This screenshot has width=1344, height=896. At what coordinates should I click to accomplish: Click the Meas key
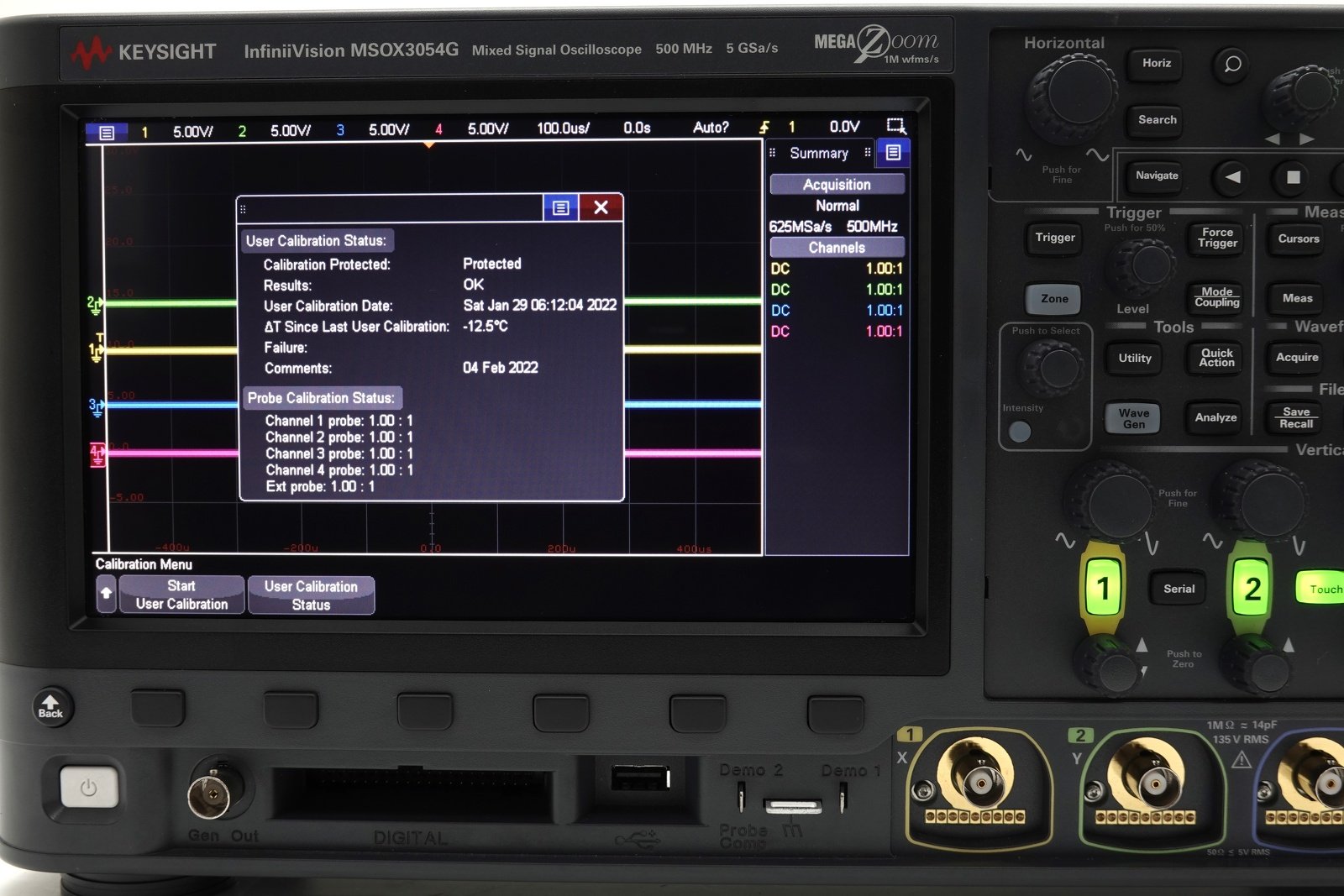point(1297,299)
